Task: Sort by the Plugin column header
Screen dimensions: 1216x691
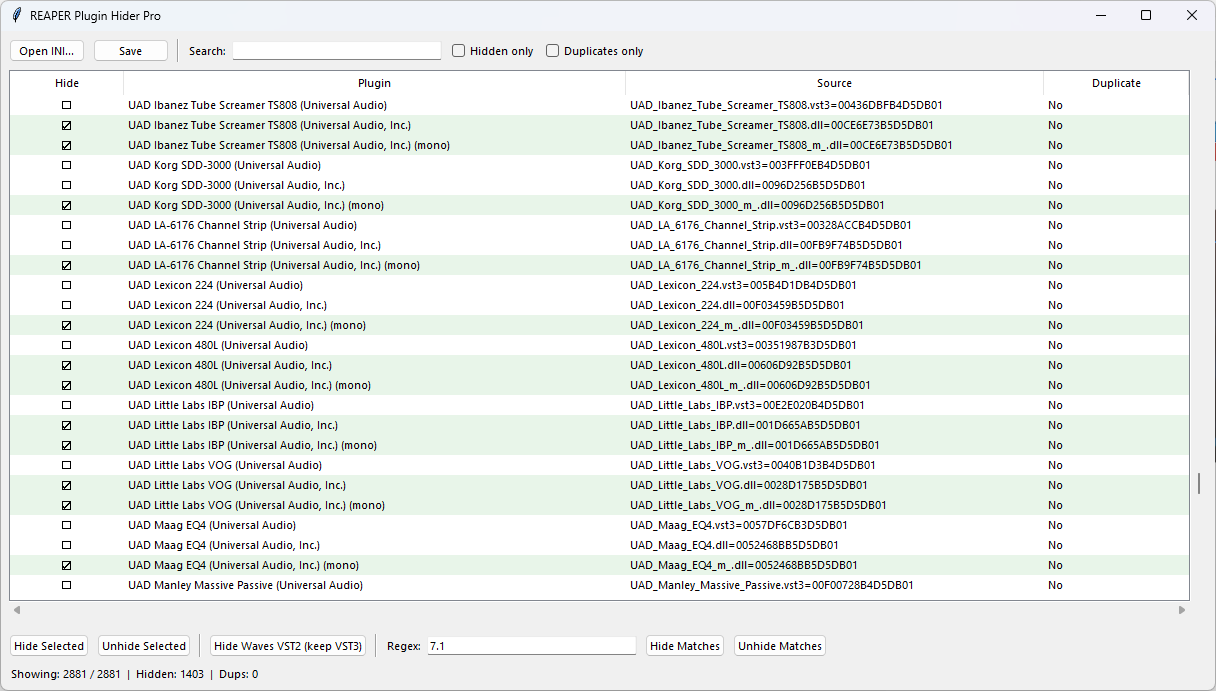Action: pyautogui.click(x=374, y=83)
